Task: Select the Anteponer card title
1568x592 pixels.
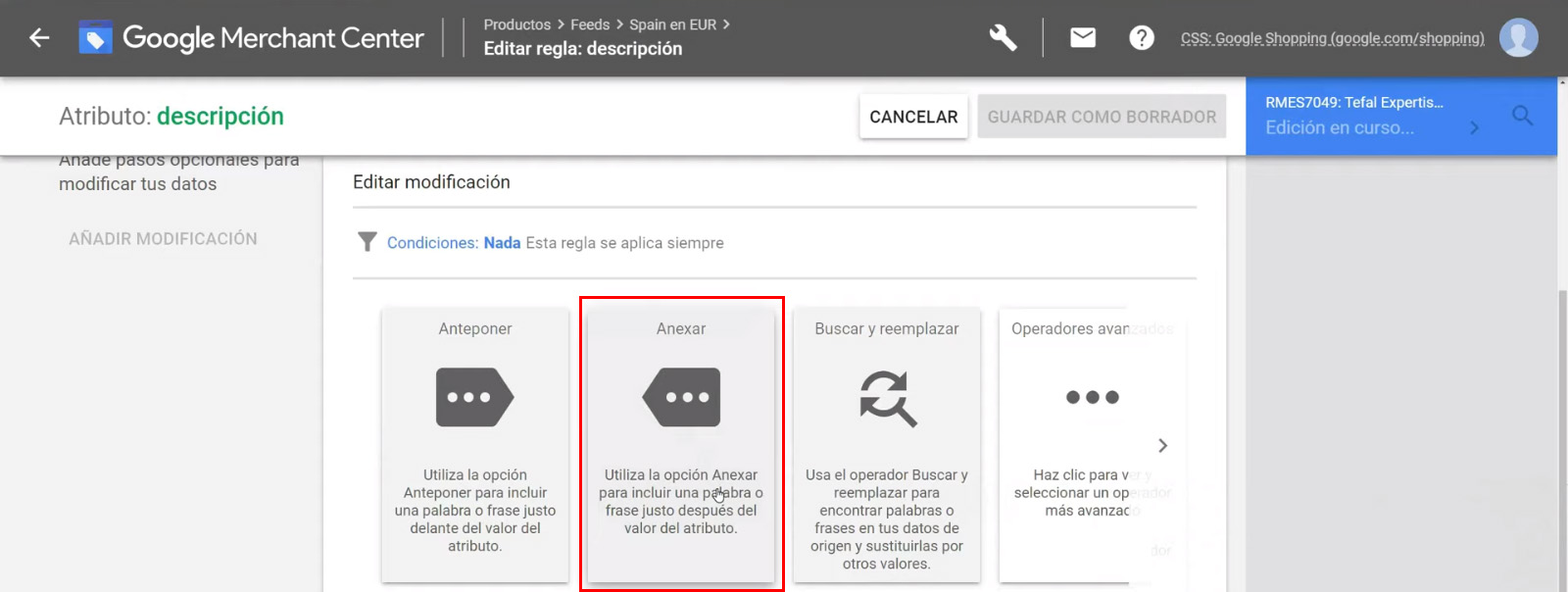Action: (x=475, y=328)
